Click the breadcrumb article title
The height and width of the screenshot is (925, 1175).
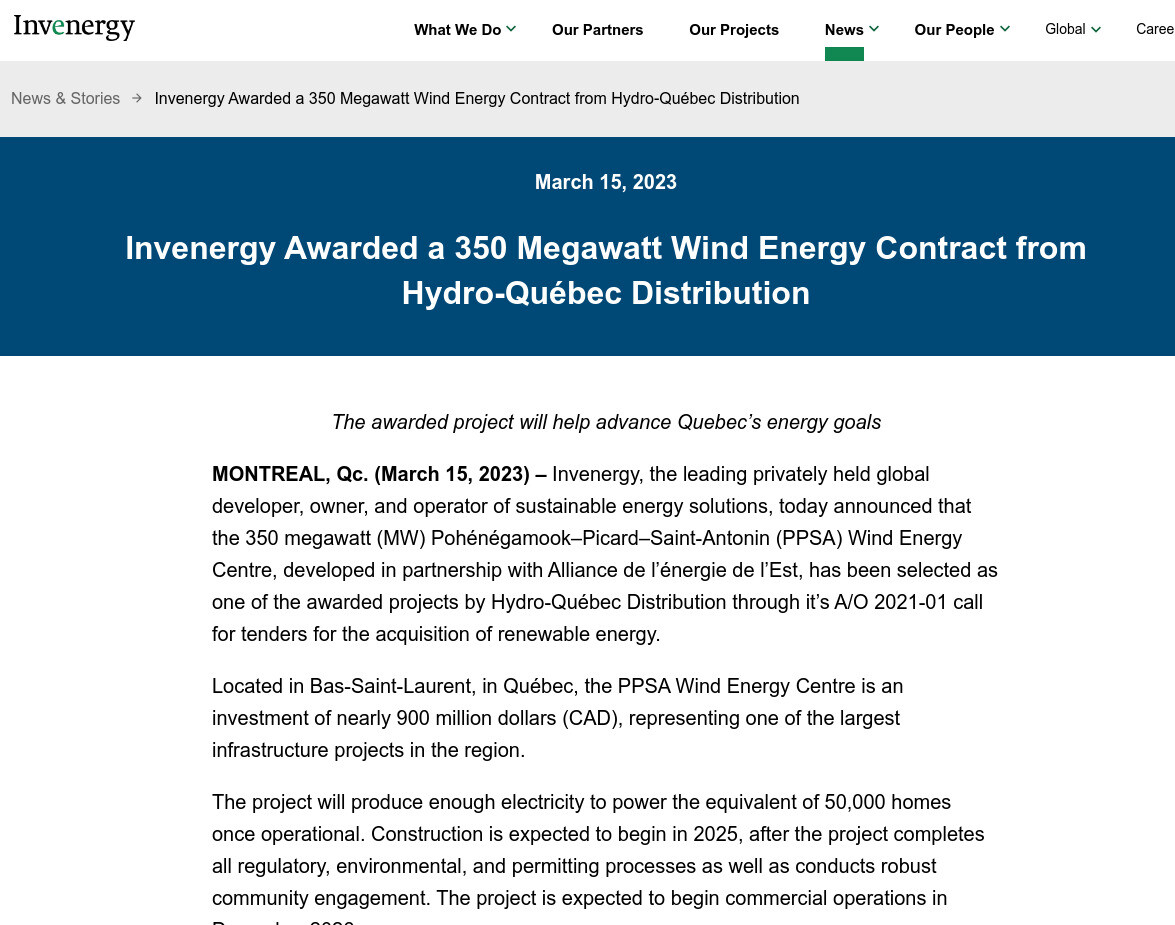(477, 98)
